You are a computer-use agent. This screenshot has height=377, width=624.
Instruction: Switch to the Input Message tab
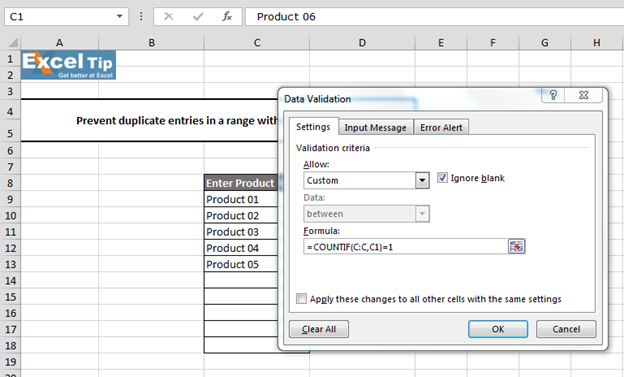point(375,127)
